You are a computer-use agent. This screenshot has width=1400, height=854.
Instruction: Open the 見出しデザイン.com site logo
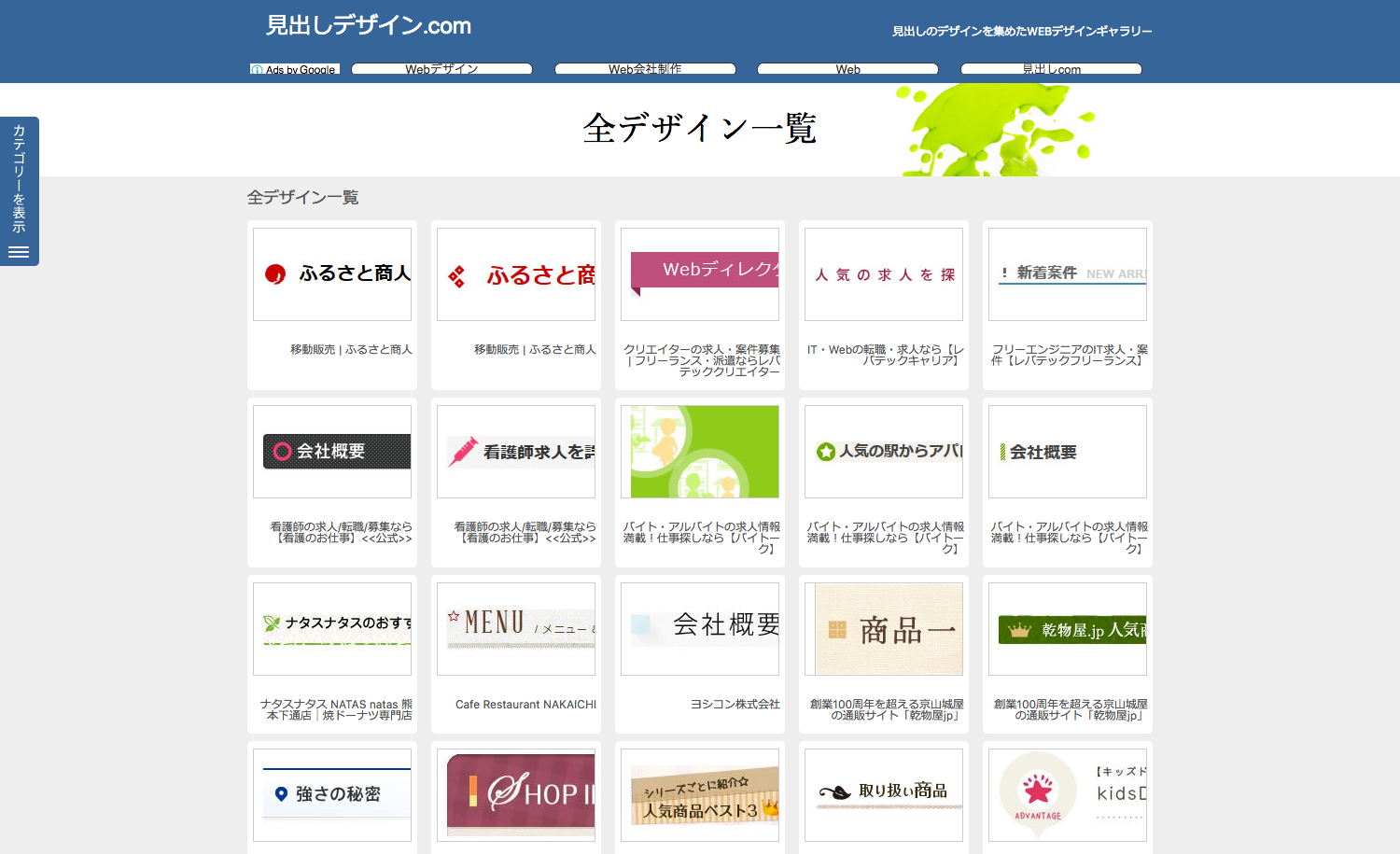[369, 25]
